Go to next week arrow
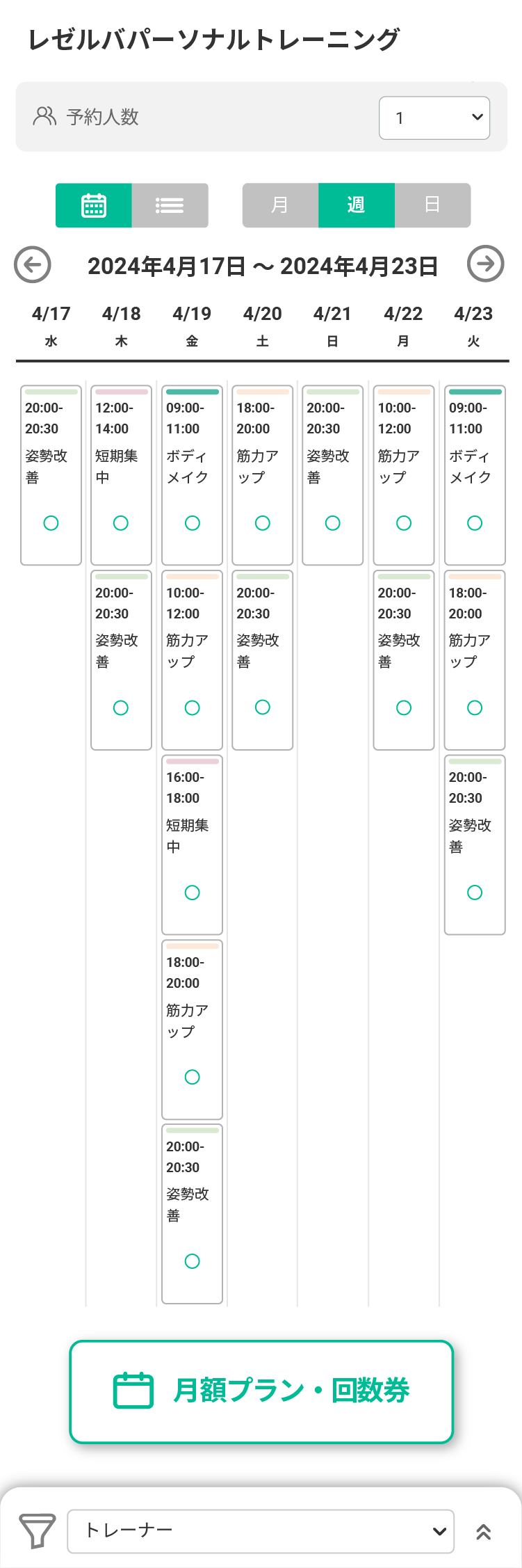522x1568 pixels. click(486, 264)
